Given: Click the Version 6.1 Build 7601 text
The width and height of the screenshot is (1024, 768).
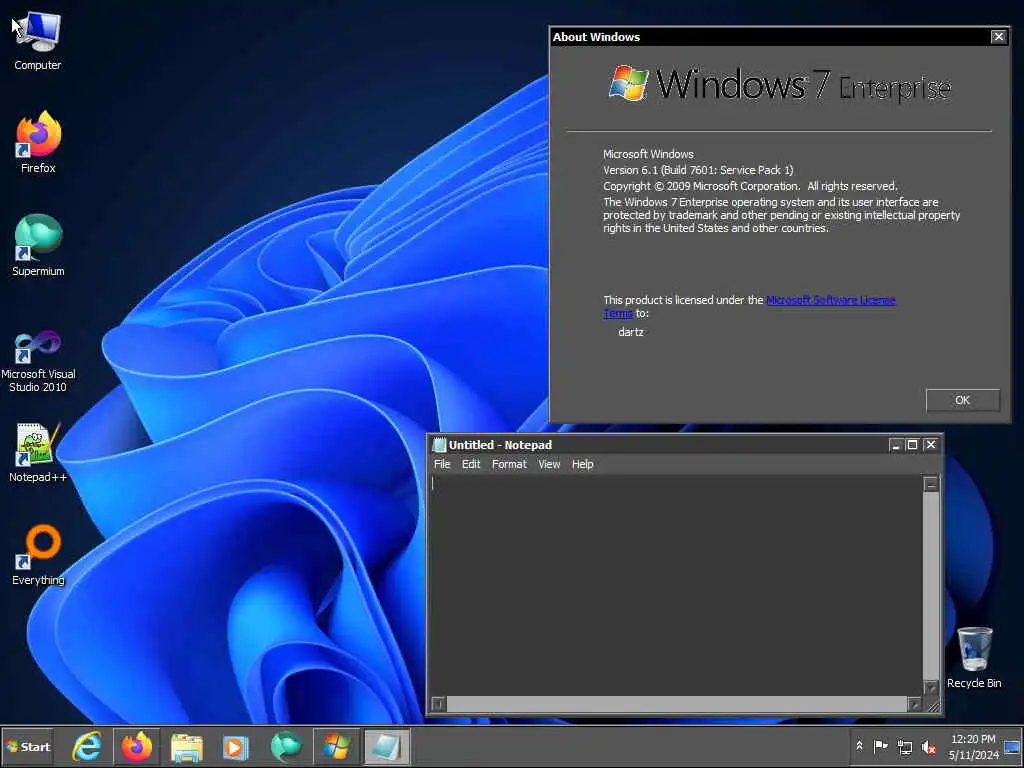Looking at the screenshot, I should [698, 170].
